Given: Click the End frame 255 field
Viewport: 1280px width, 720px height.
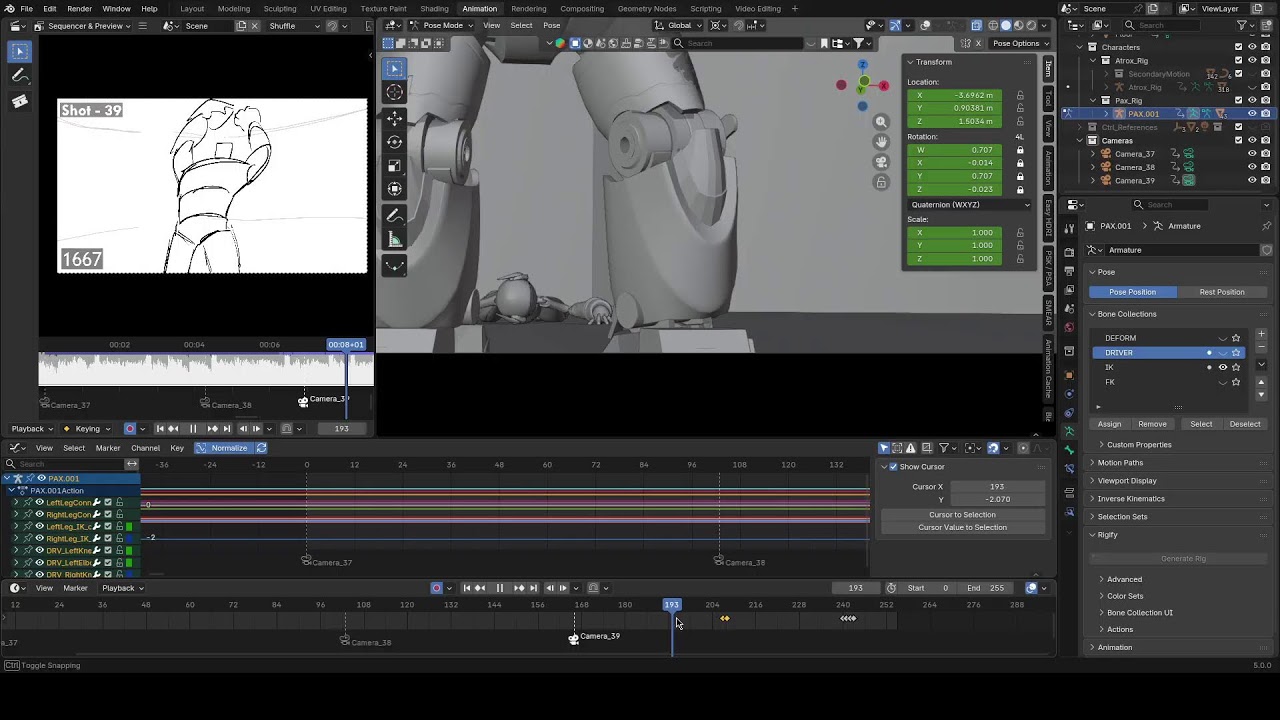Looking at the screenshot, I should 985,588.
